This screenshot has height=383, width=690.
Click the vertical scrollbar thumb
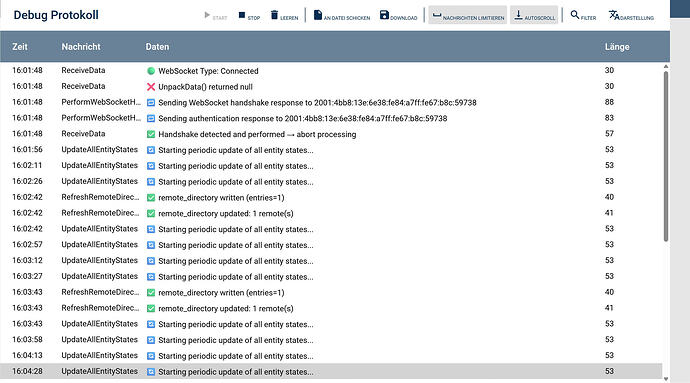coord(666,156)
